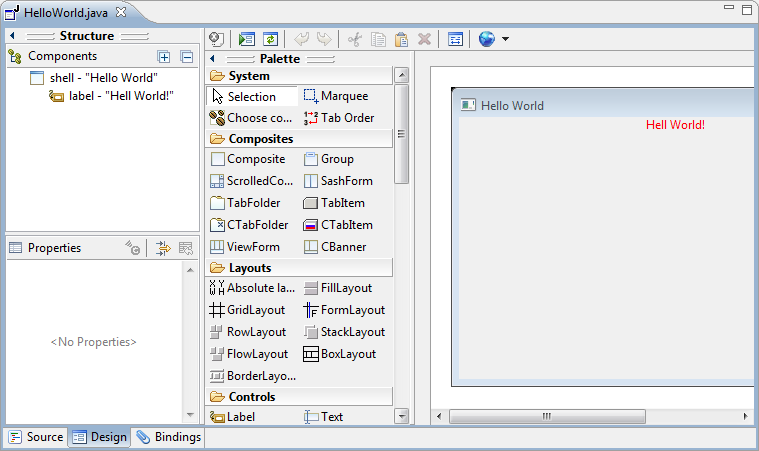
Task: Click the red Delete X icon
Action: (425, 39)
